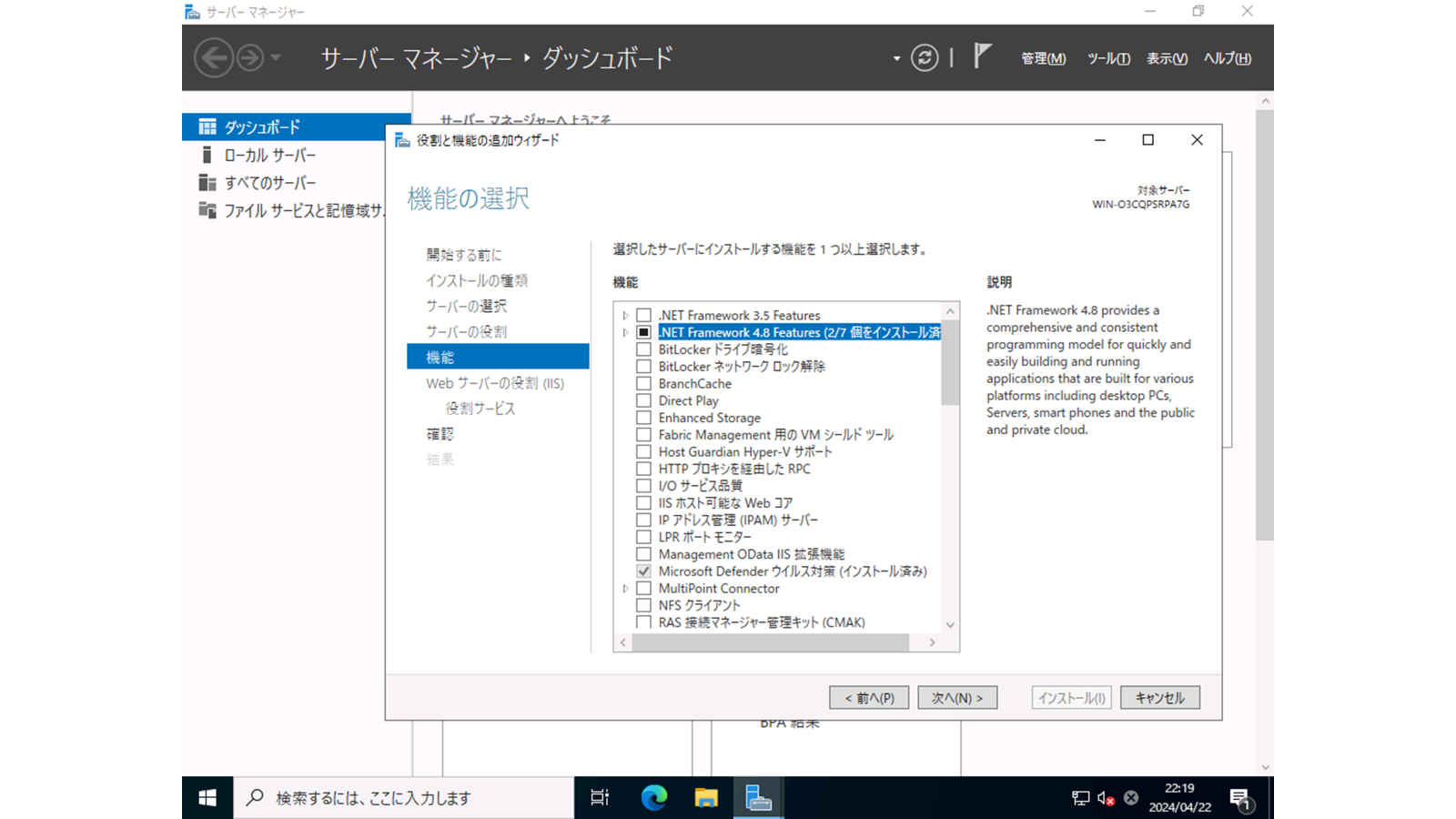Go to the 役割サービス wizard step
The height and width of the screenshot is (819, 1456).
click(480, 409)
